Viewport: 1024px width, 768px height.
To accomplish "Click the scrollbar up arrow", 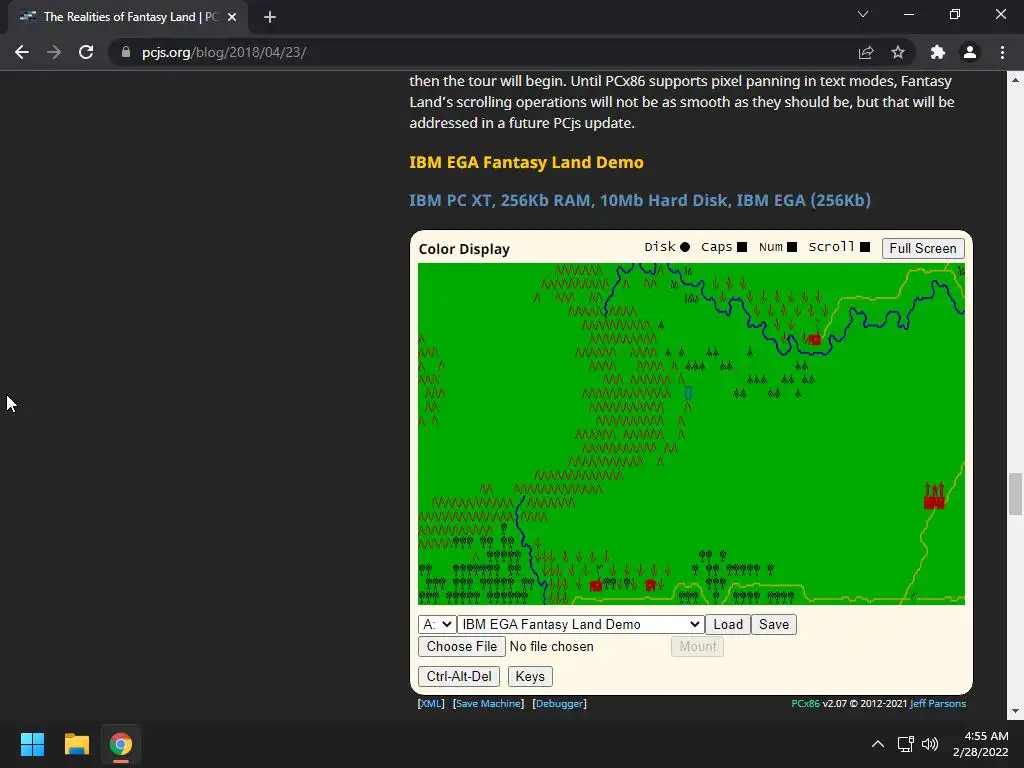I will (1015, 80).
